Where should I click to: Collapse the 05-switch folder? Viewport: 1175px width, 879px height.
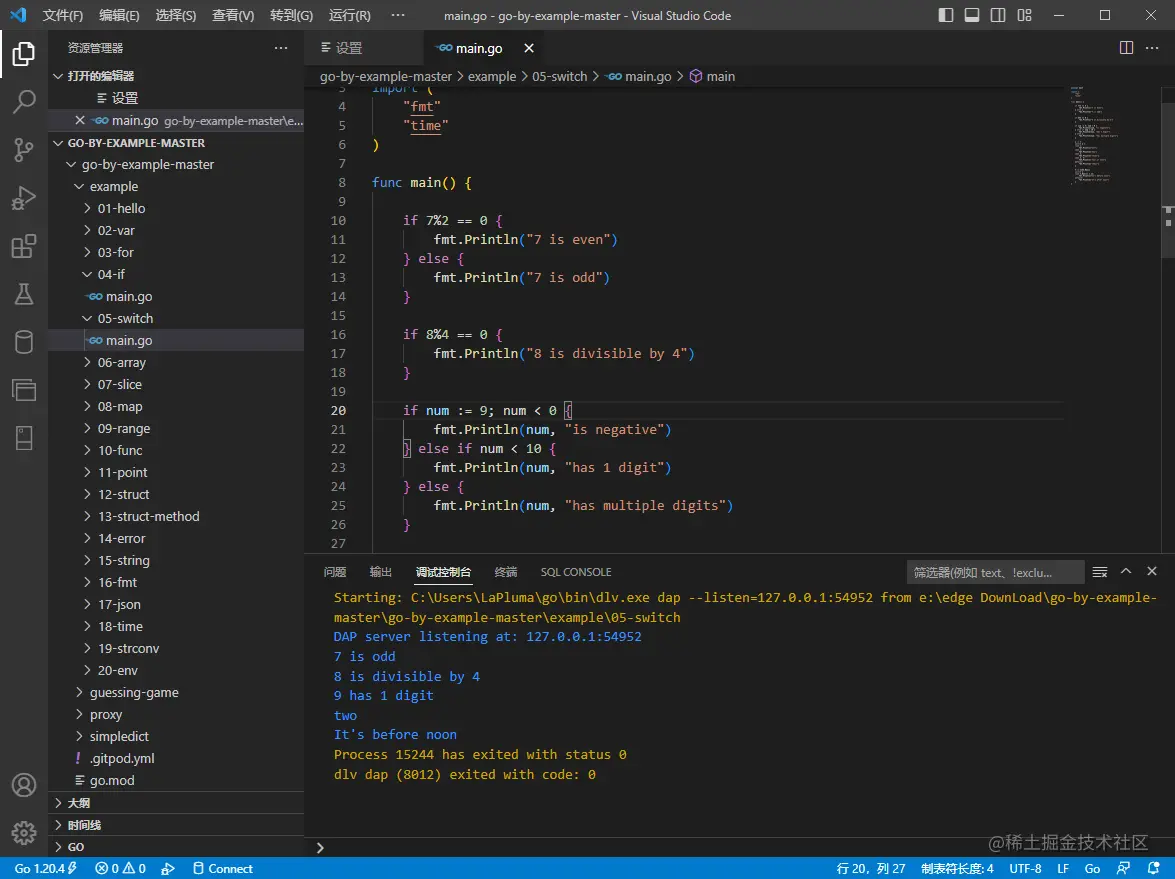point(125,318)
